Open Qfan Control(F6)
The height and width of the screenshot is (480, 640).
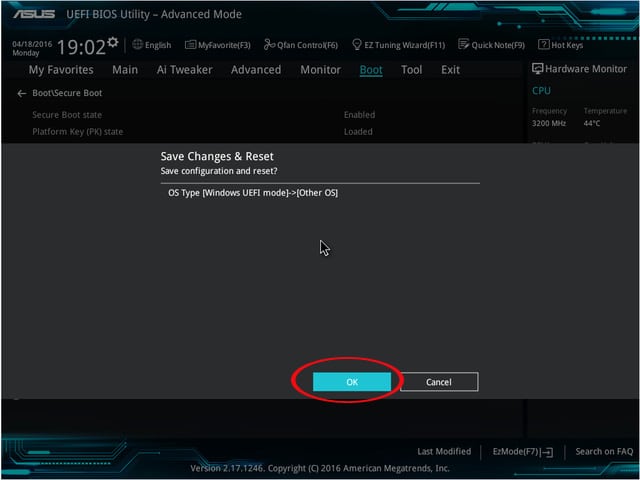point(307,45)
